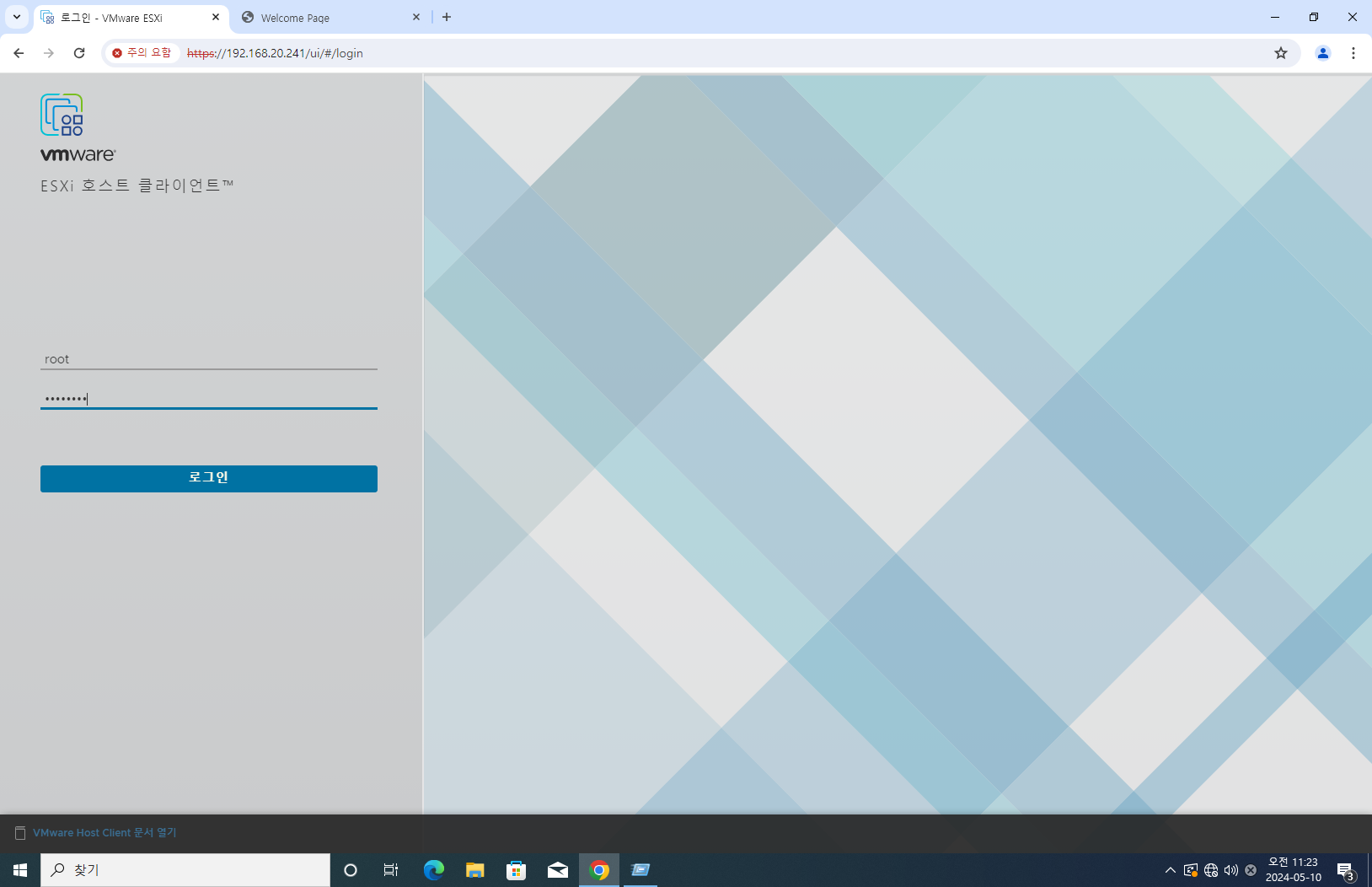Open a new browser tab
Image resolution: width=1372 pixels, height=887 pixels.
447,18
